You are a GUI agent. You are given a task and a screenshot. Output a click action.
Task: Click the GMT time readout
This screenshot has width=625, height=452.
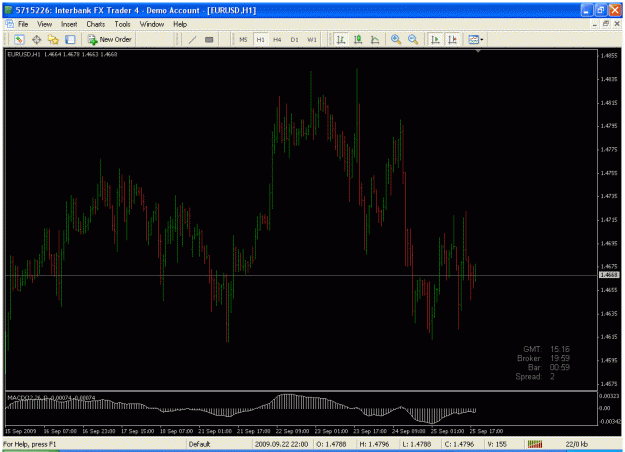coord(560,349)
